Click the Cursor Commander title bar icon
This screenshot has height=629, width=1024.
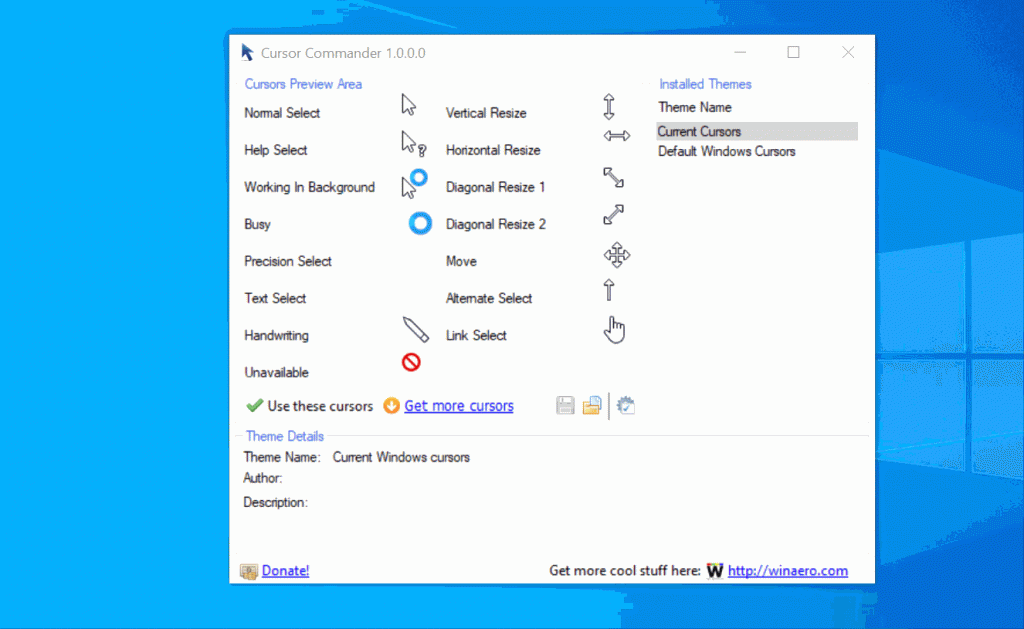click(247, 52)
